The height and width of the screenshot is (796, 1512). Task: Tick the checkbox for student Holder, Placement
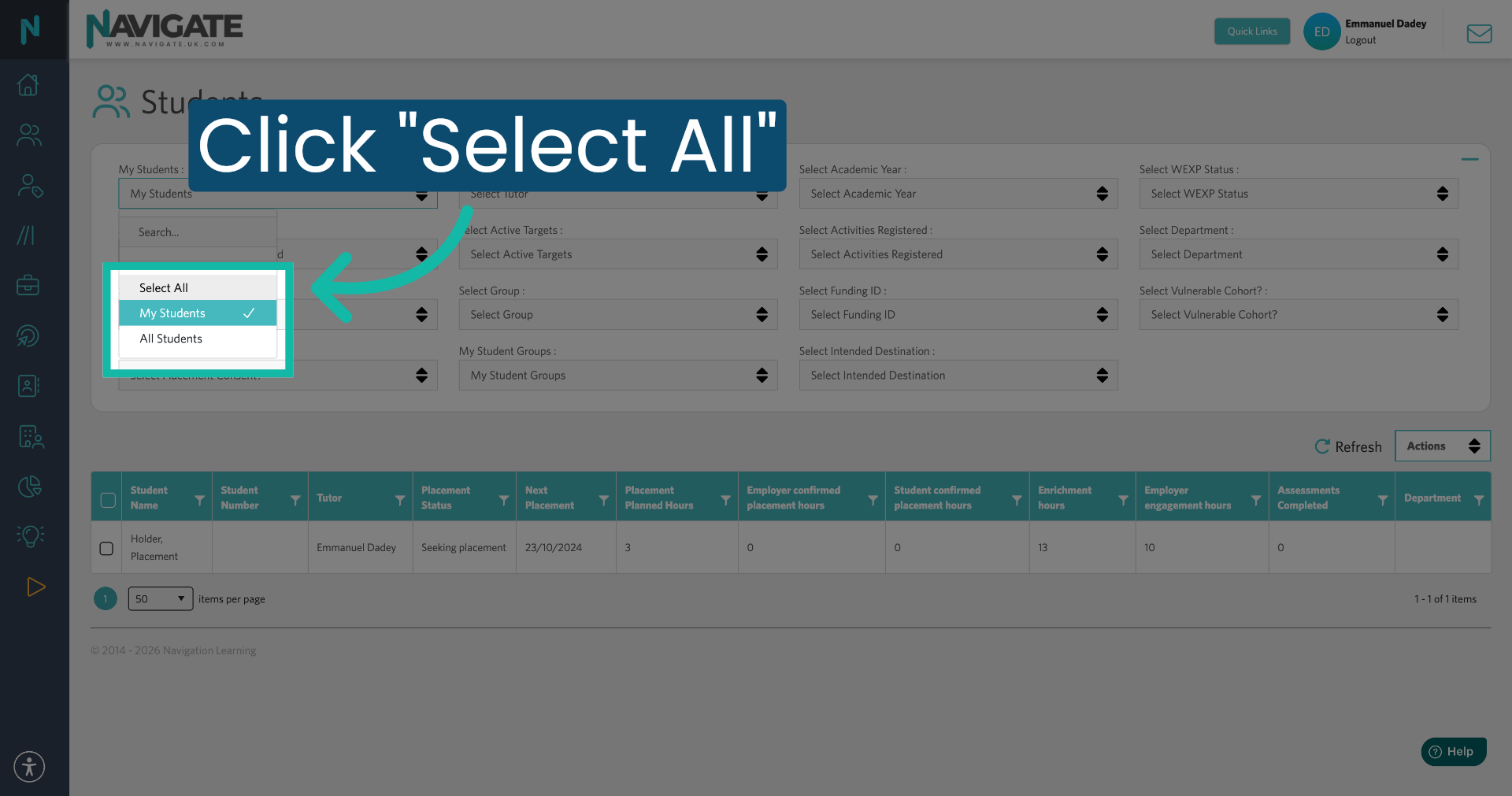click(106, 548)
